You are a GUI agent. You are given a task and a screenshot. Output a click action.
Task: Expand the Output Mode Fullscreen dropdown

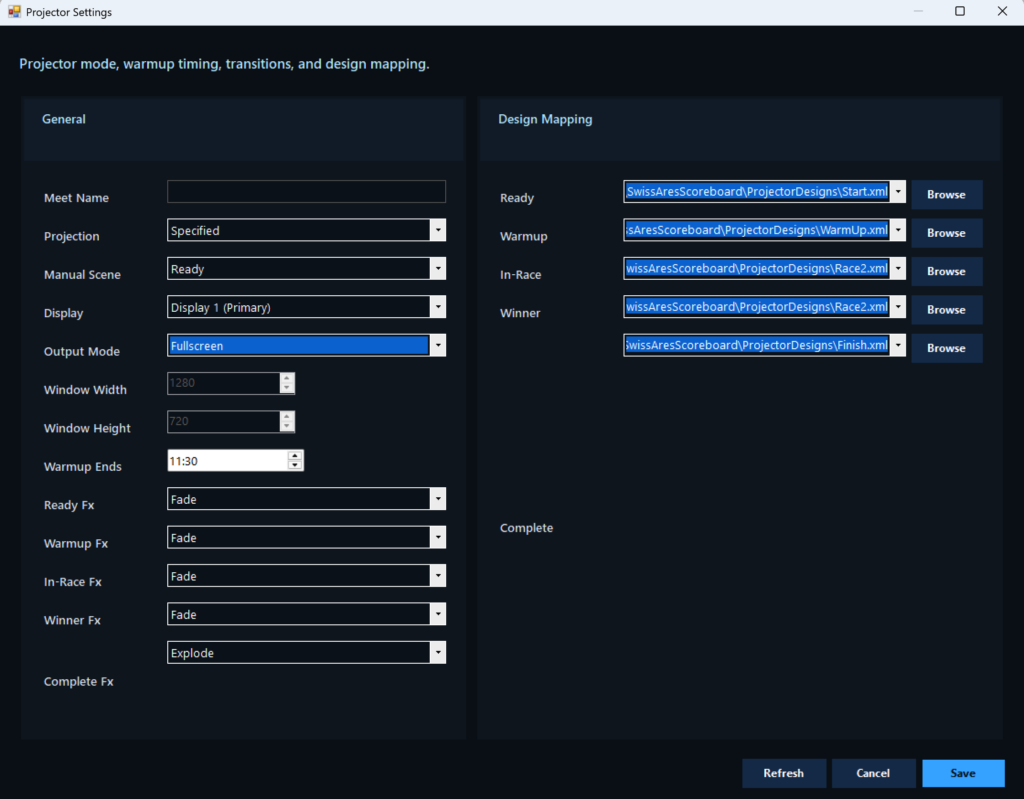pos(306,346)
